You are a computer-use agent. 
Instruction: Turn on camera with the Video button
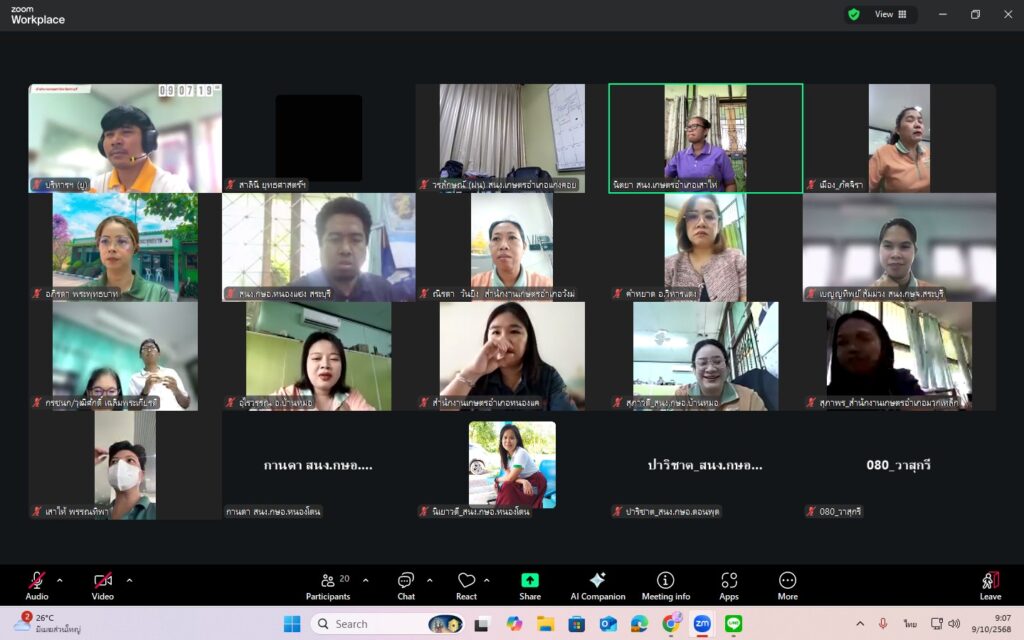coord(103,585)
